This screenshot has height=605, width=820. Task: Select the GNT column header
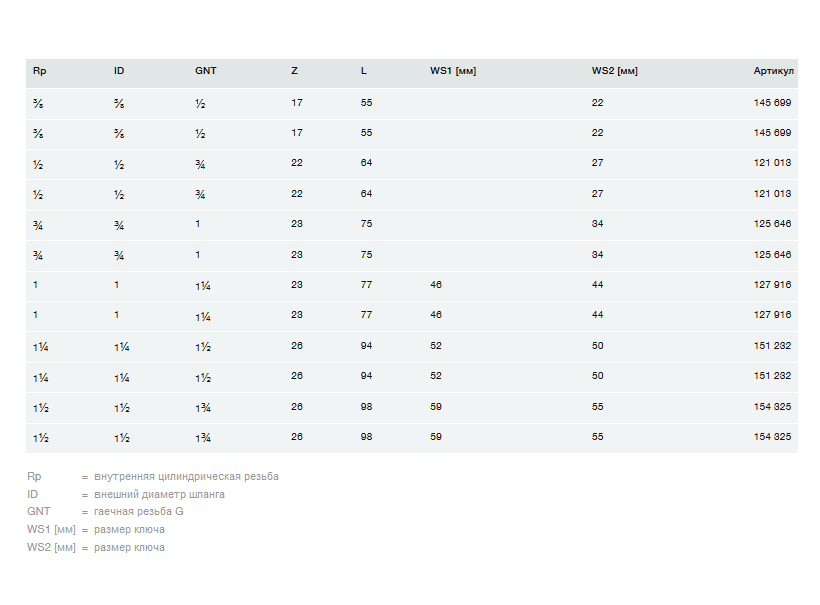pyautogui.click(x=205, y=71)
